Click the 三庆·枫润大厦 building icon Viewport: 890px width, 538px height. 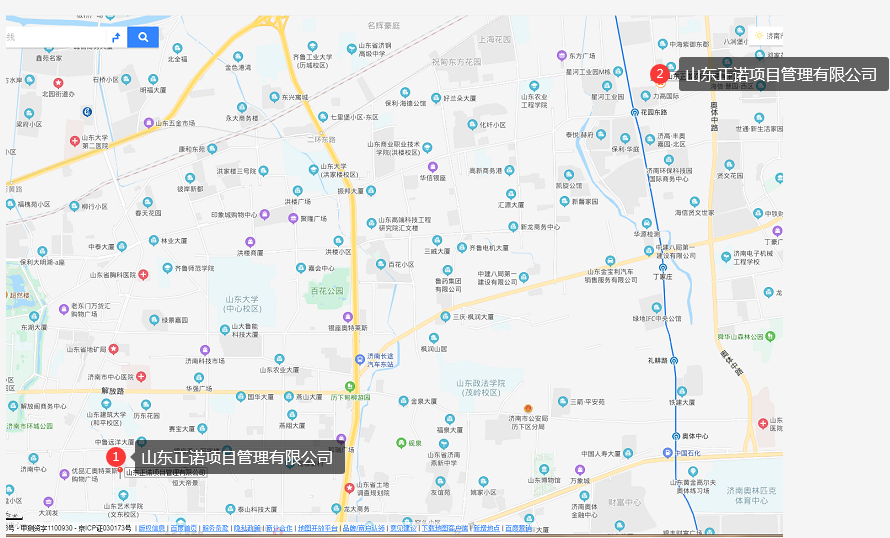446,317
